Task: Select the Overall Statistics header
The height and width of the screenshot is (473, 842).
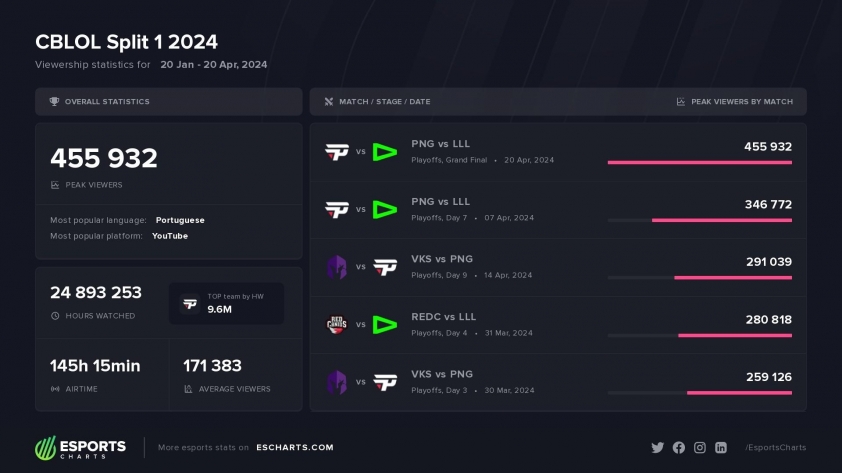Action: pos(169,101)
